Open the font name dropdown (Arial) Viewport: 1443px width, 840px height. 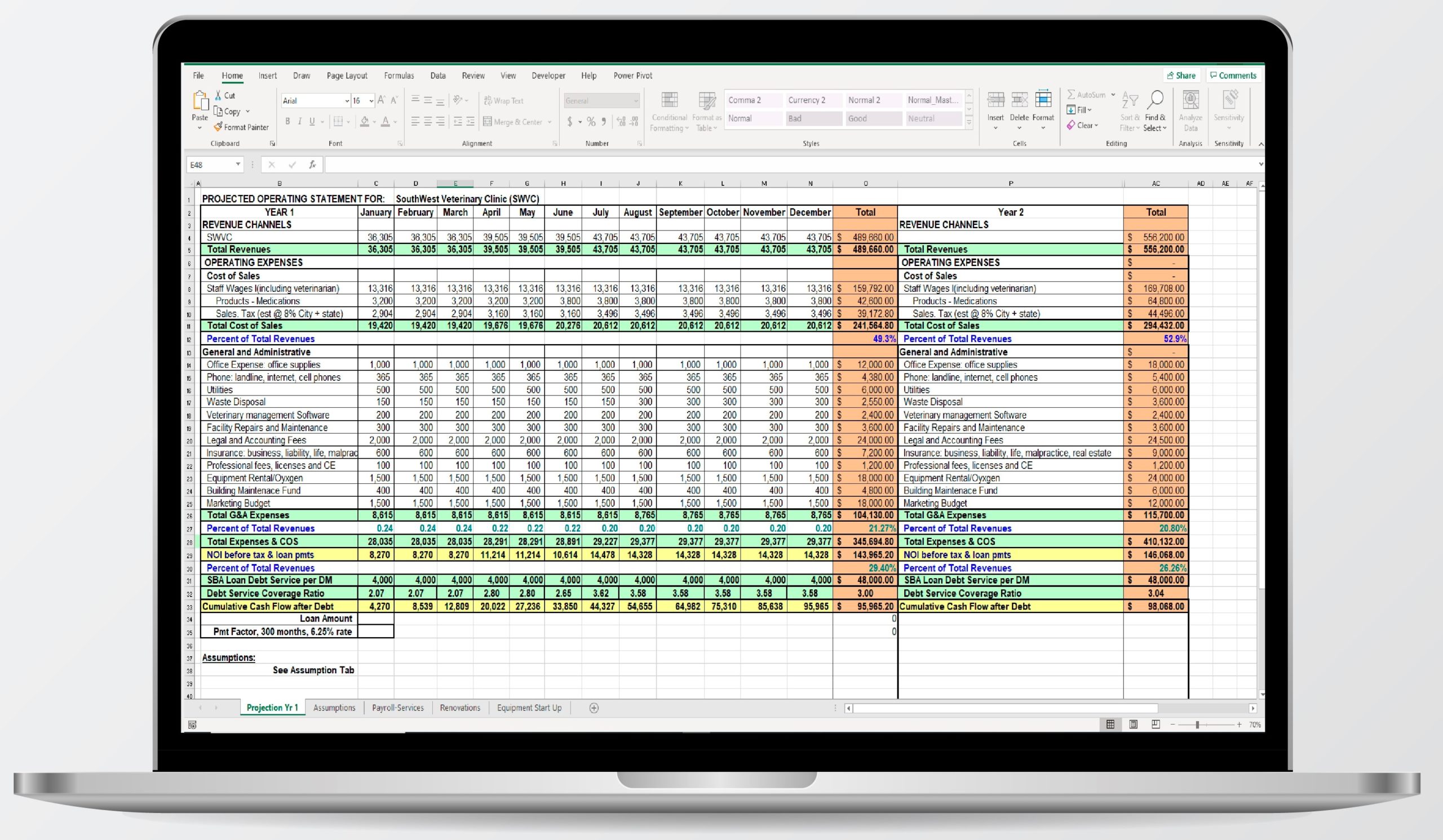click(x=347, y=101)
